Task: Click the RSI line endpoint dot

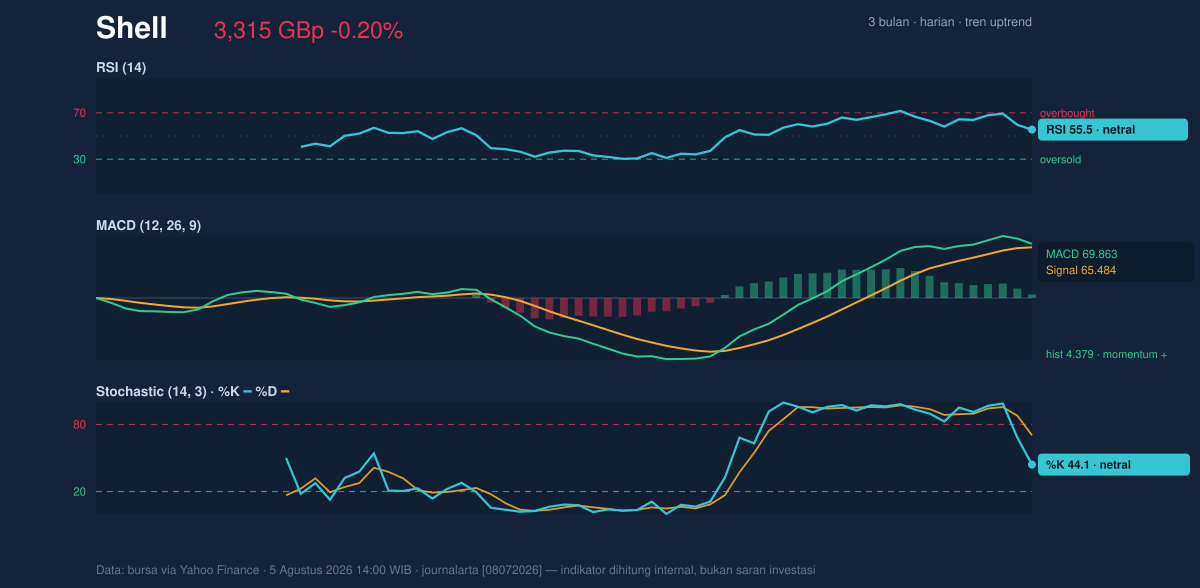Action: tap(1032, 130)
